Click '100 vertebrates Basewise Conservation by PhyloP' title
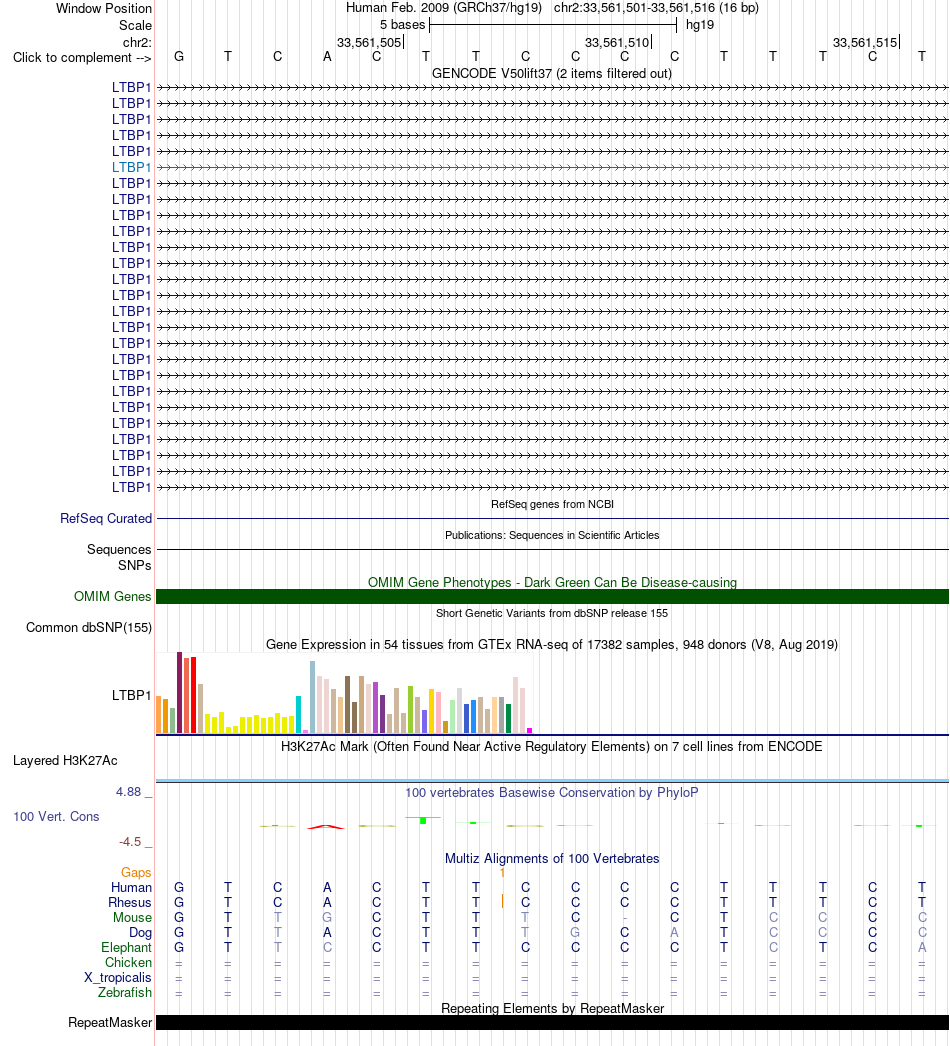 552,793
